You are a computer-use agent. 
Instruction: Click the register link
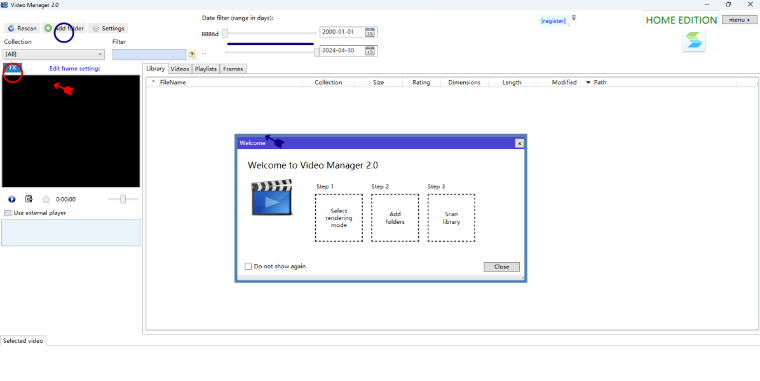(x=553, y=21)
